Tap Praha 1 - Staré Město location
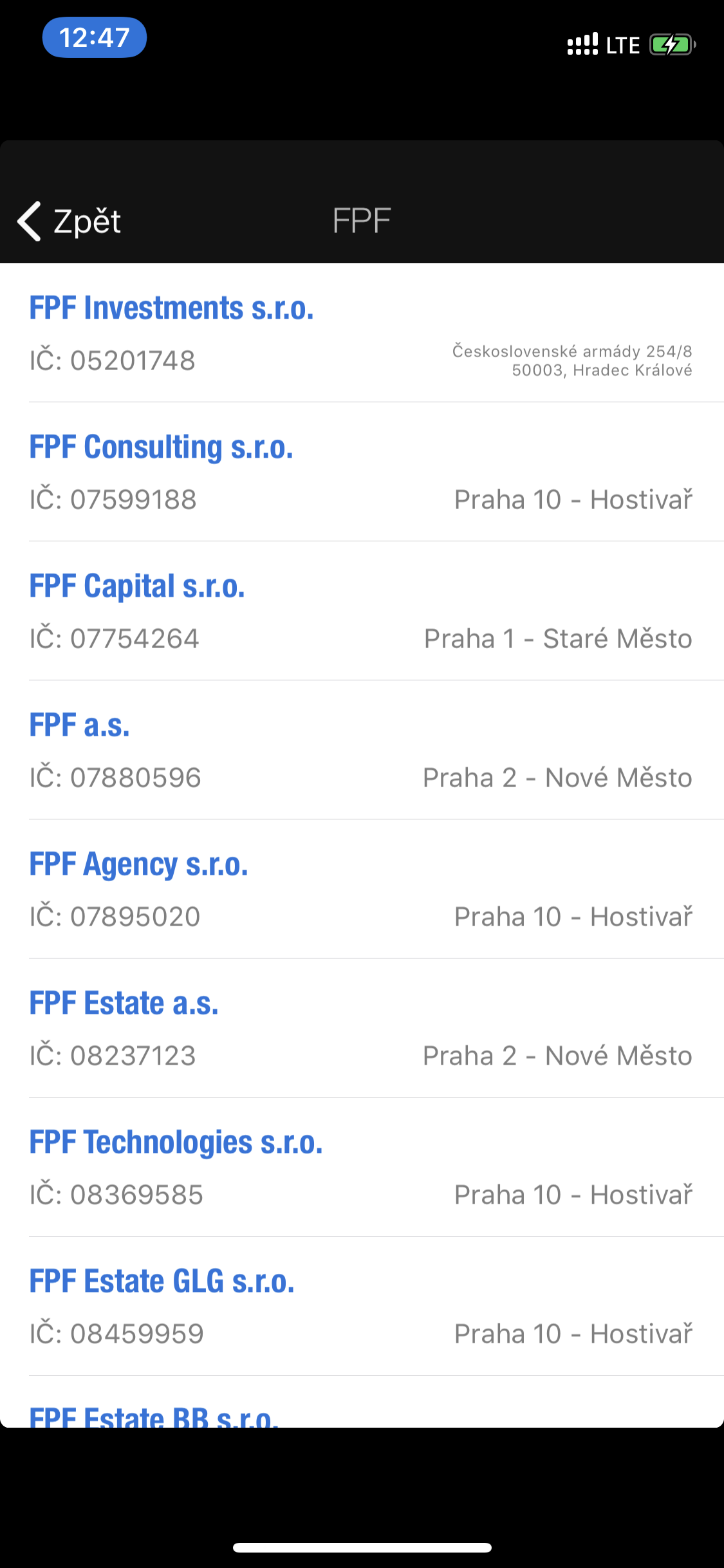 (558, 639)
